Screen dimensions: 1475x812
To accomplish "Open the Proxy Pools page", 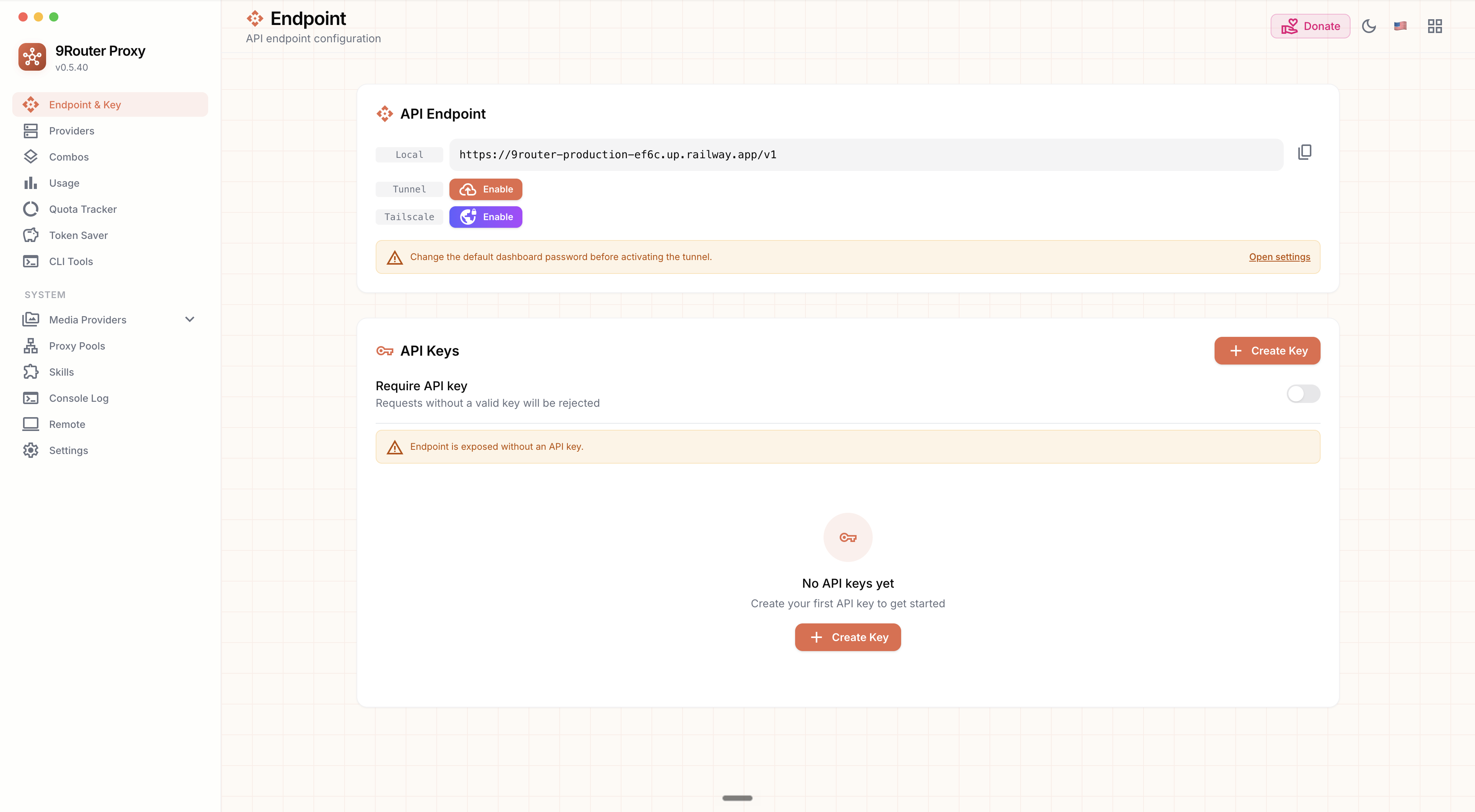I will (110, 346).
